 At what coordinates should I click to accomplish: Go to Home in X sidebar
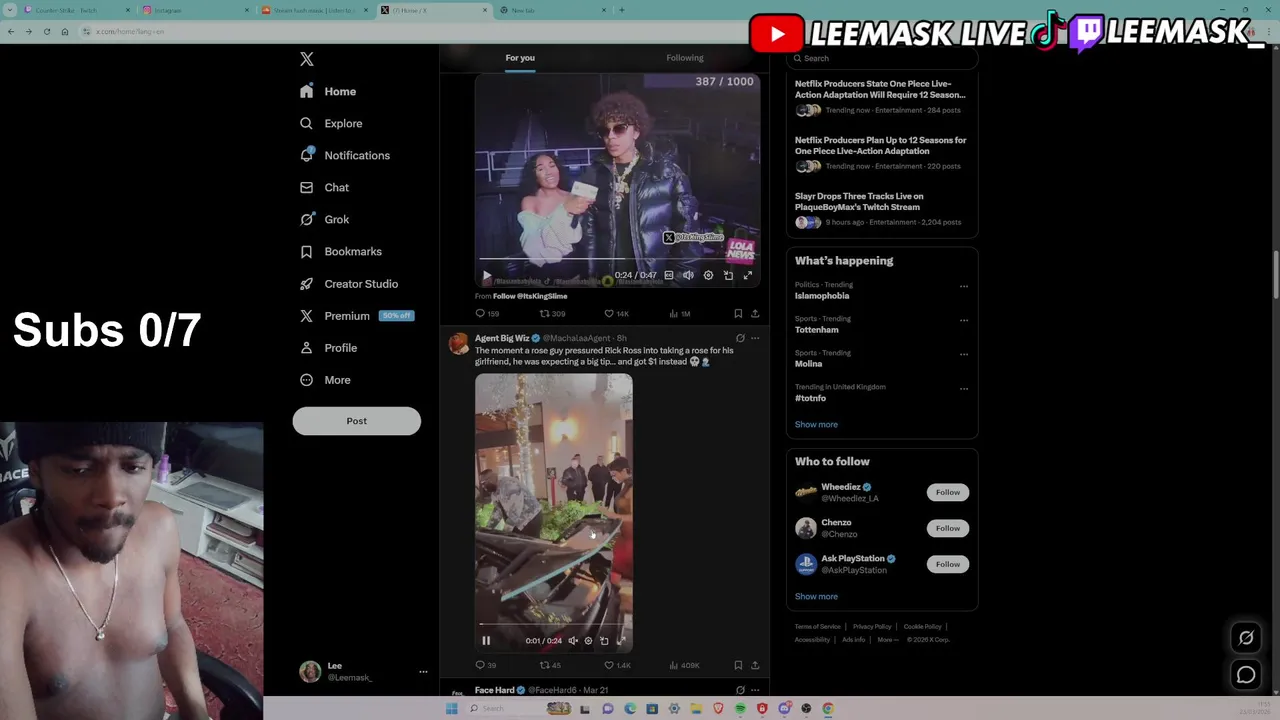(328, 91)
